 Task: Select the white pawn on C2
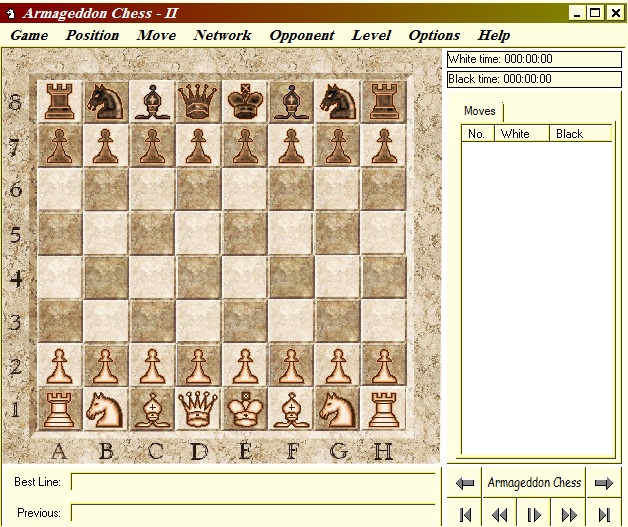(152, 365)
